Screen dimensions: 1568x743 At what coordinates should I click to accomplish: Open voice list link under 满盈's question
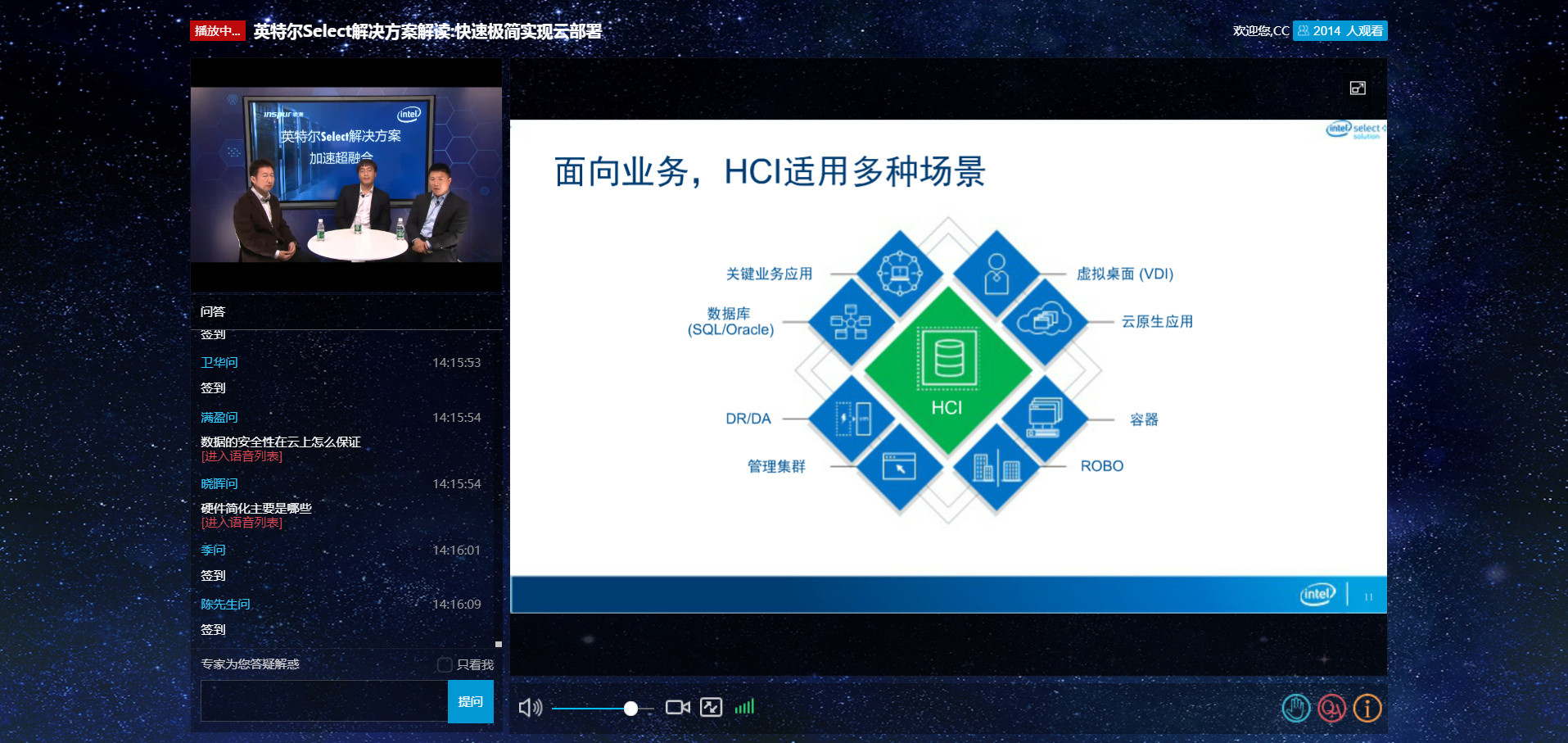point(242,456)
